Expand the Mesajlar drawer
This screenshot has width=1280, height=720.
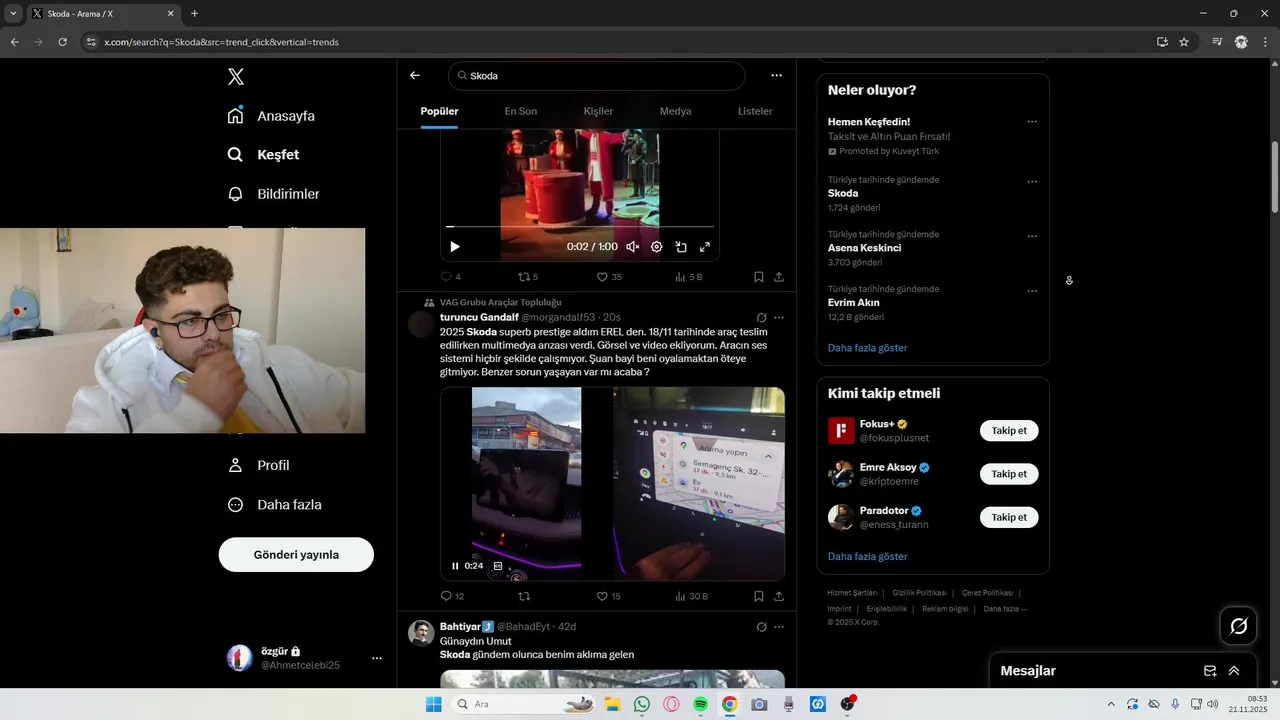pos(1234,671)
